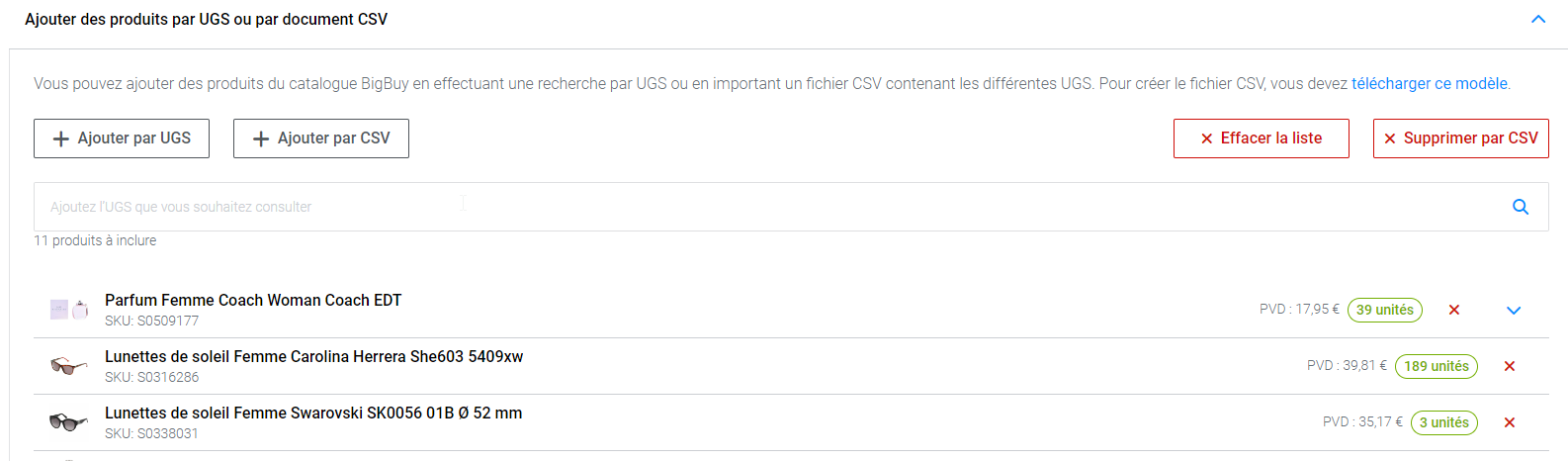Remove Carolina Herrera sunglasses from list
The image size is (1568, 461).
coord(1510,366)
